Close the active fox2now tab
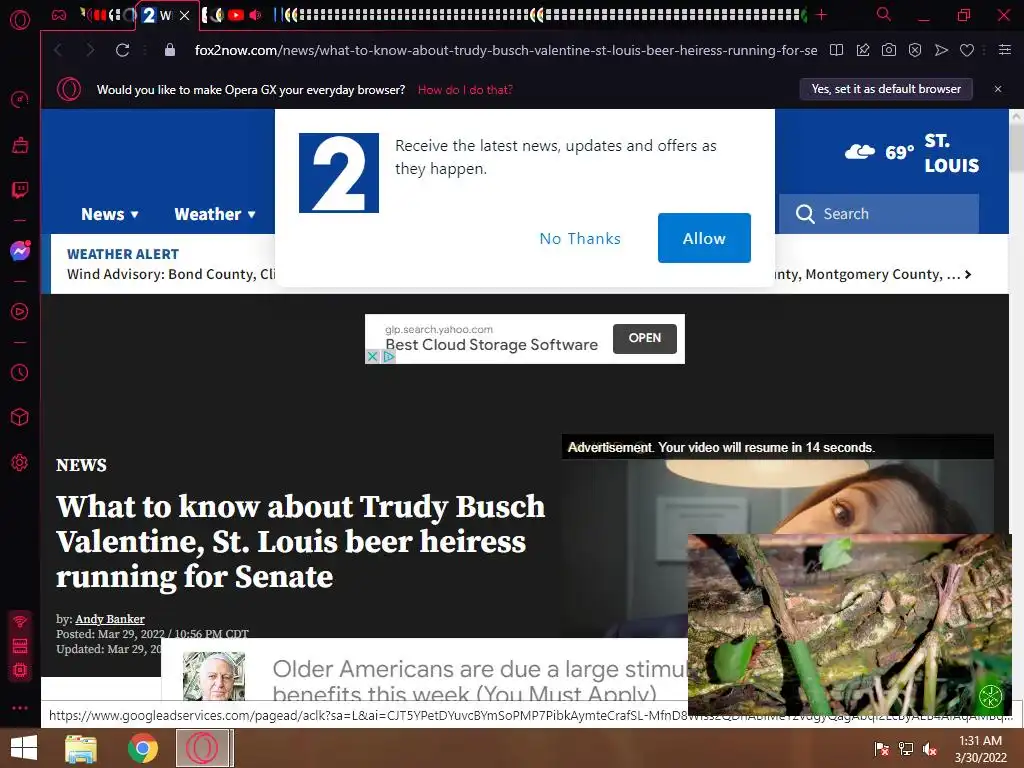This screenshot has width=1024, height=768. coord(185,15)
